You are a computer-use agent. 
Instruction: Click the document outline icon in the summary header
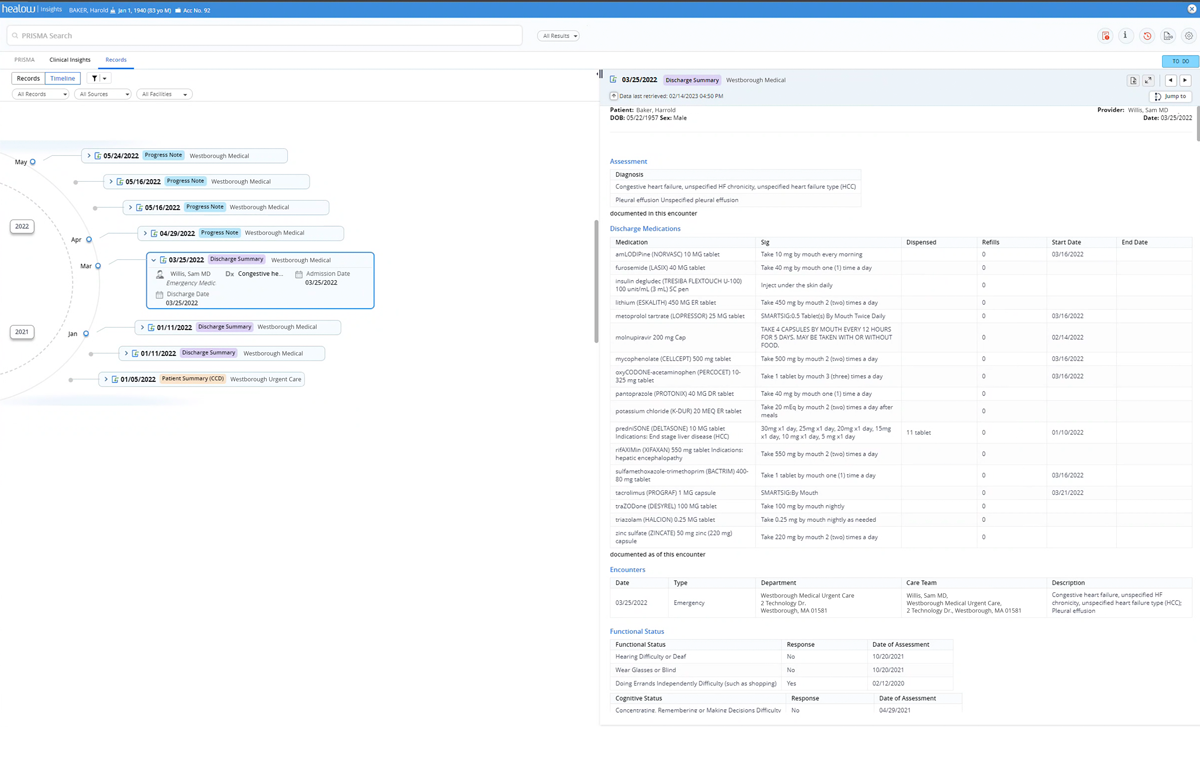pos(1132,80)
